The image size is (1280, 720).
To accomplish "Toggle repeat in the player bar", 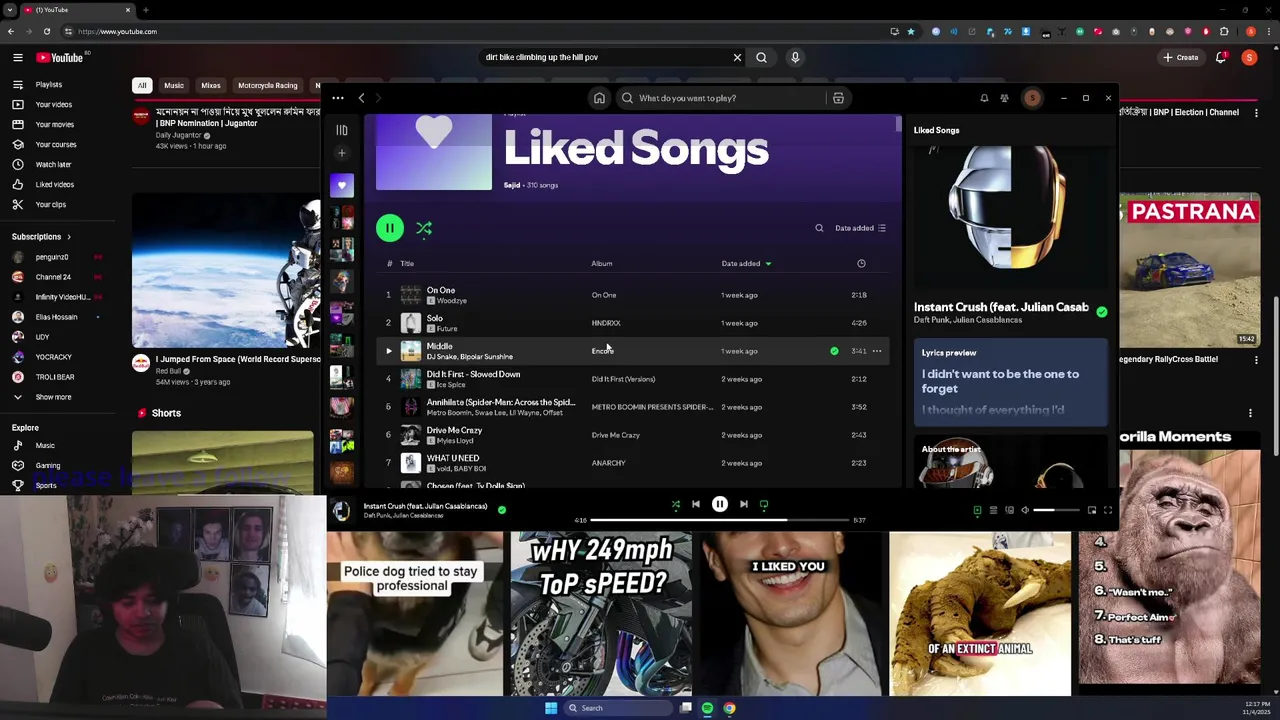I will tap(764, 505).
